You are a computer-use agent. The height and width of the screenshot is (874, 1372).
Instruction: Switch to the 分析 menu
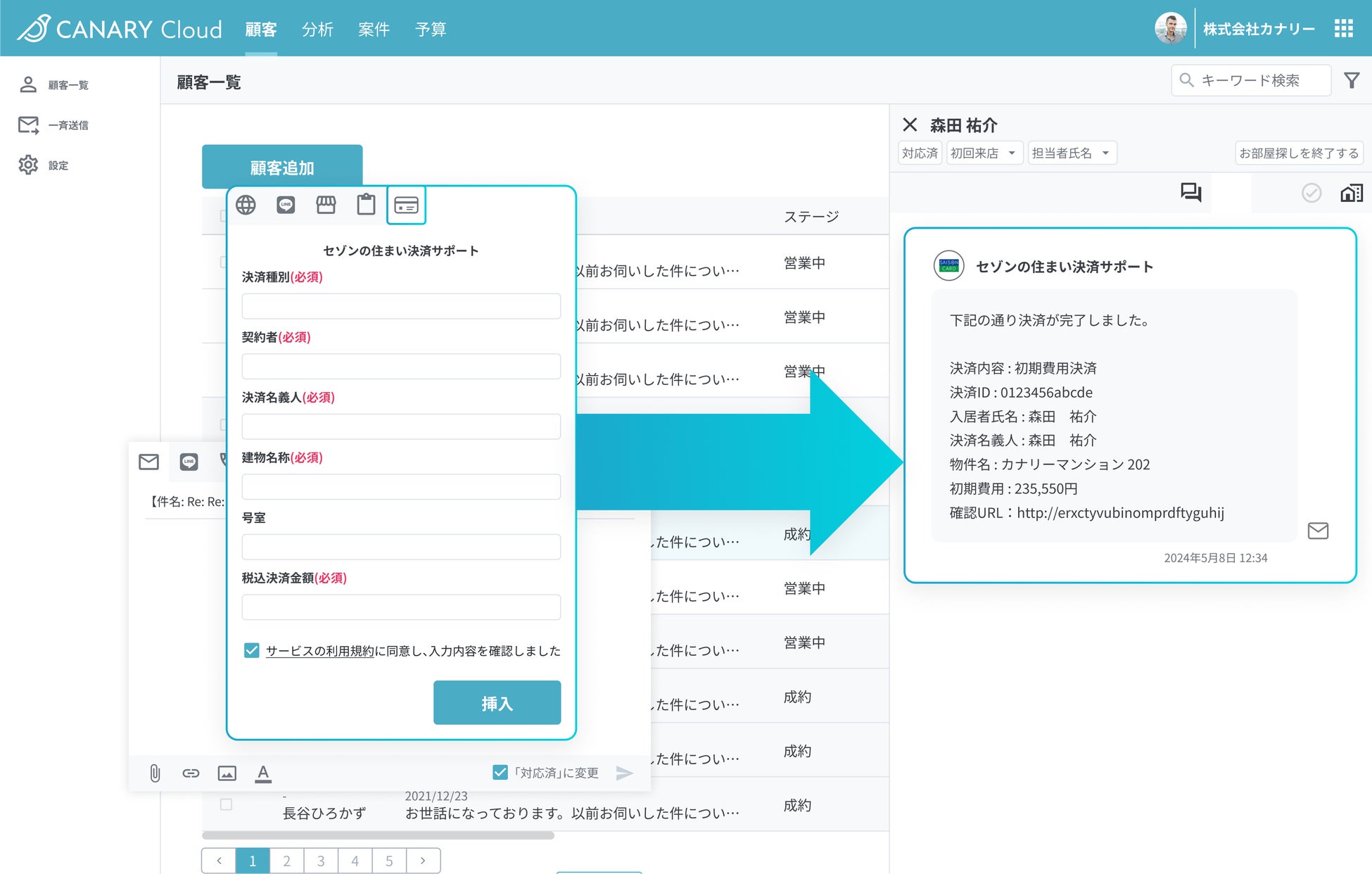pyautogui.click(x=318, y=29)
